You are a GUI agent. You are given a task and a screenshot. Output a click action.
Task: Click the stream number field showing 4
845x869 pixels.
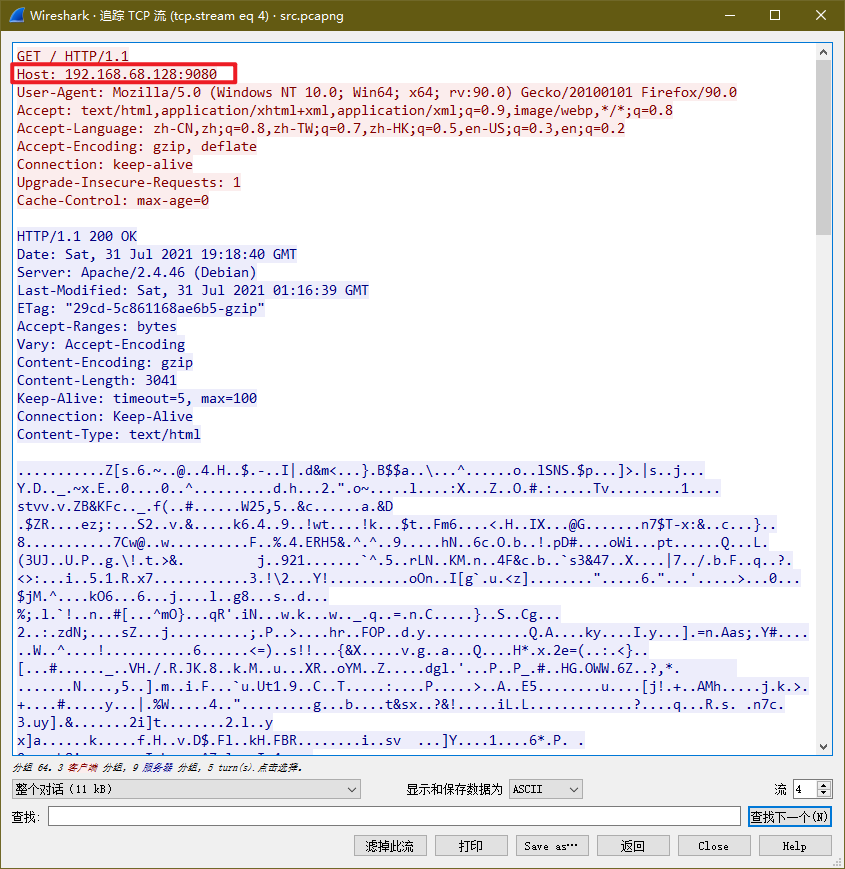pyautogui.click(x=805, y=789)
